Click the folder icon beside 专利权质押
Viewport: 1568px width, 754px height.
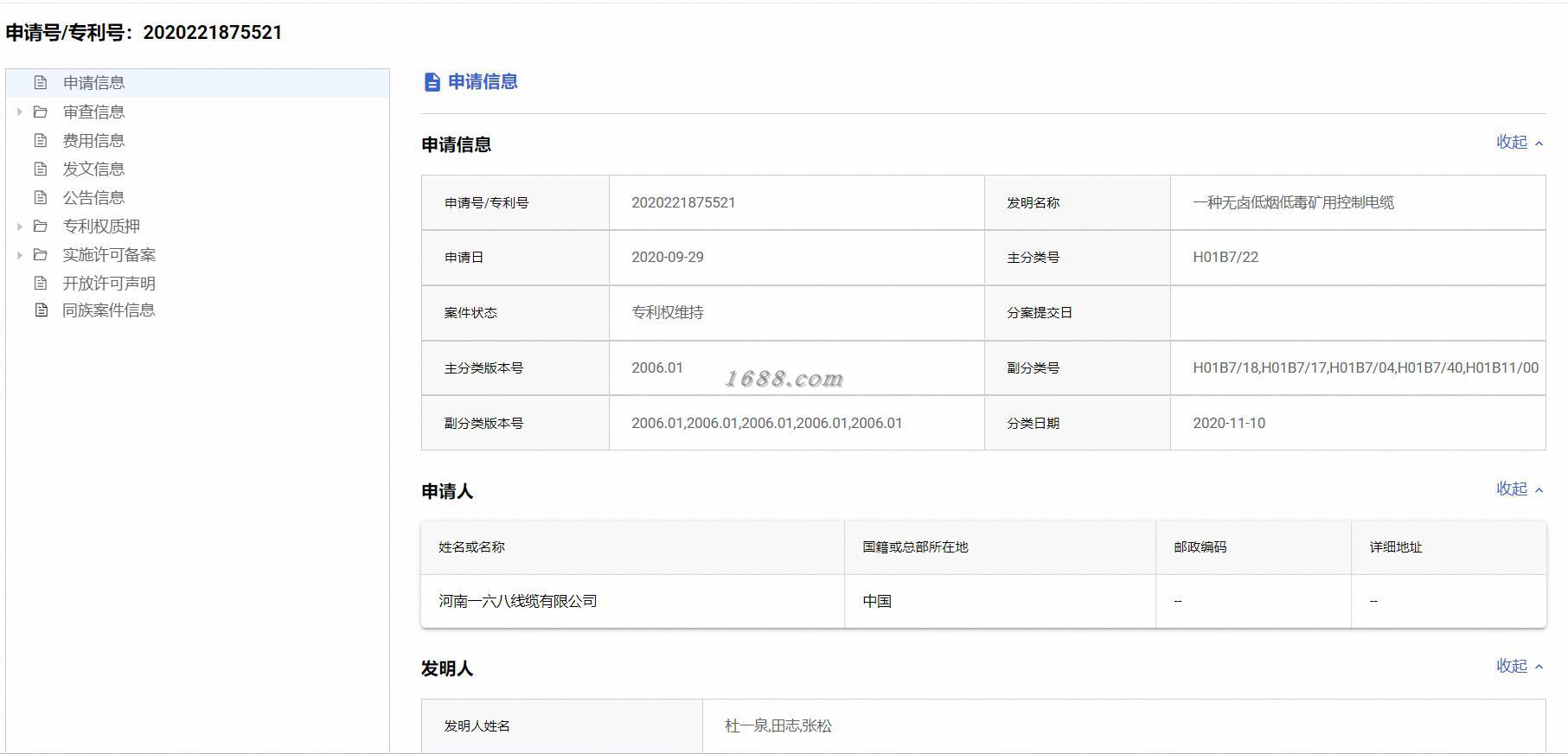point(40,226)
